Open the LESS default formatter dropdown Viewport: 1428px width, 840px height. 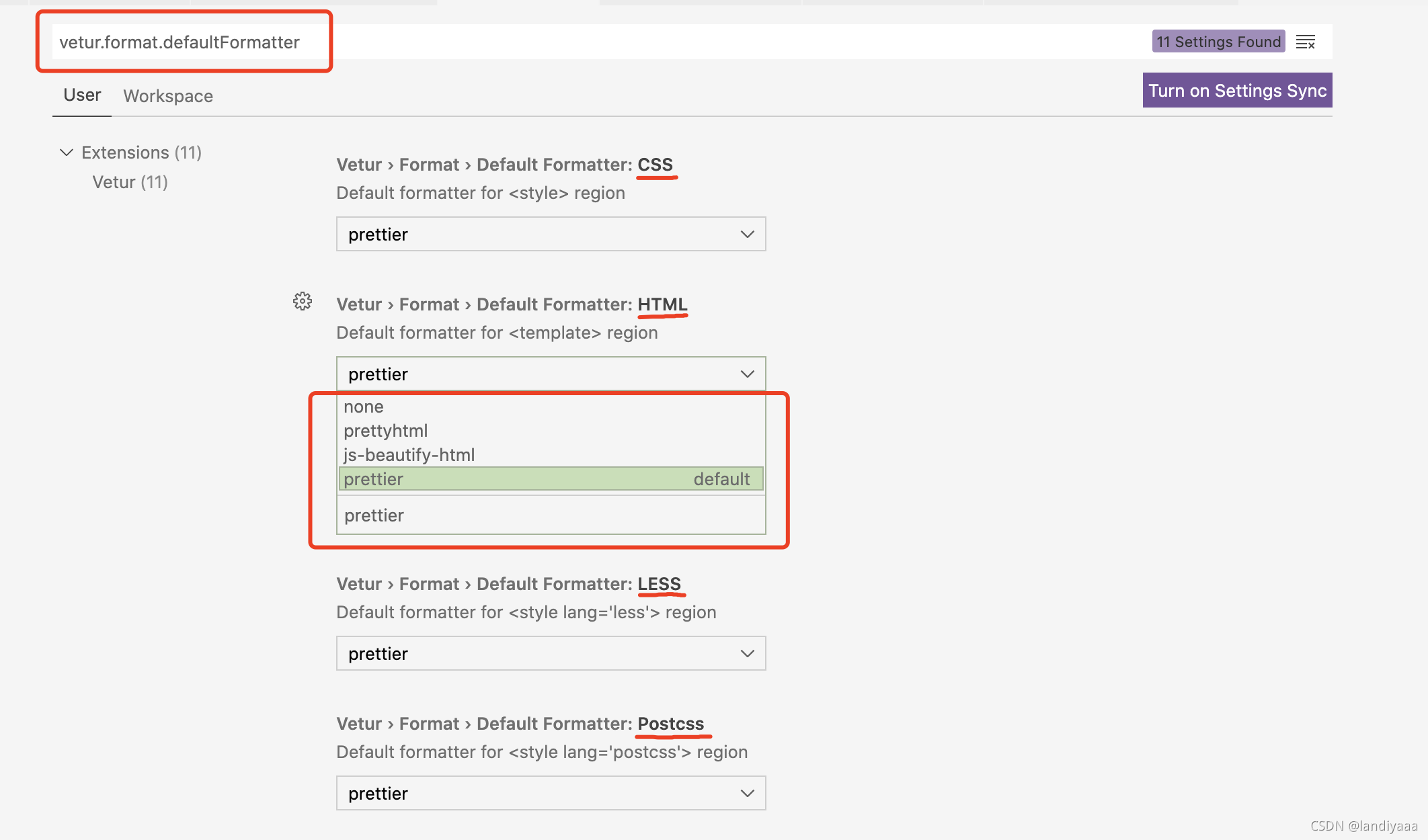pos(550,654)
